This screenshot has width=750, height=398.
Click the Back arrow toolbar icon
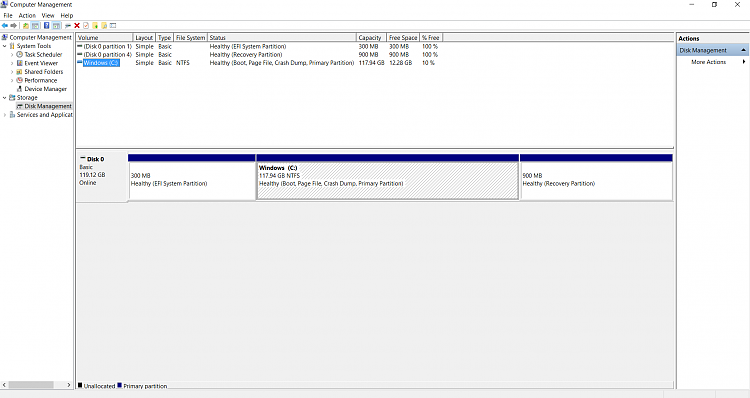(5, 25)
